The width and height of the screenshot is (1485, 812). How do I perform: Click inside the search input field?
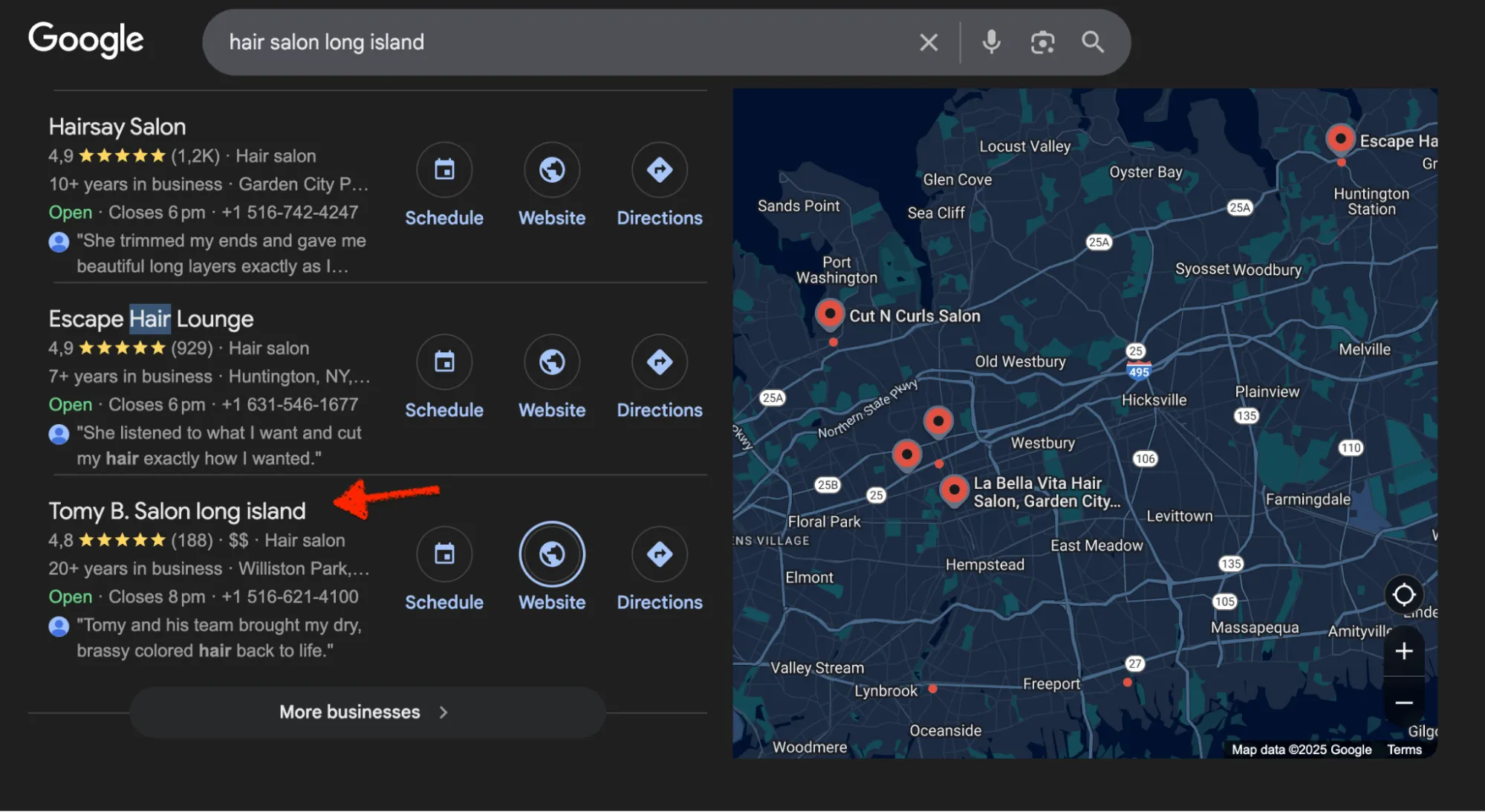pyautogui.click(x=520, y=42)
